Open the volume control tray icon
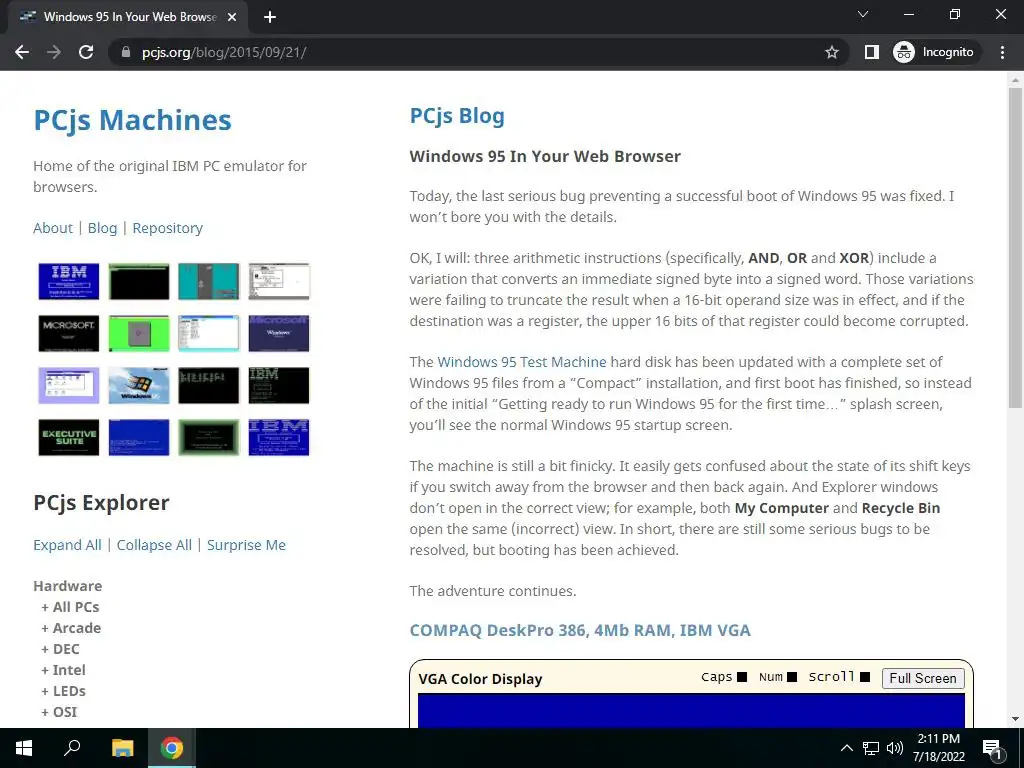This screenshot has width=1024, height=768. click(x=895, y=748)
